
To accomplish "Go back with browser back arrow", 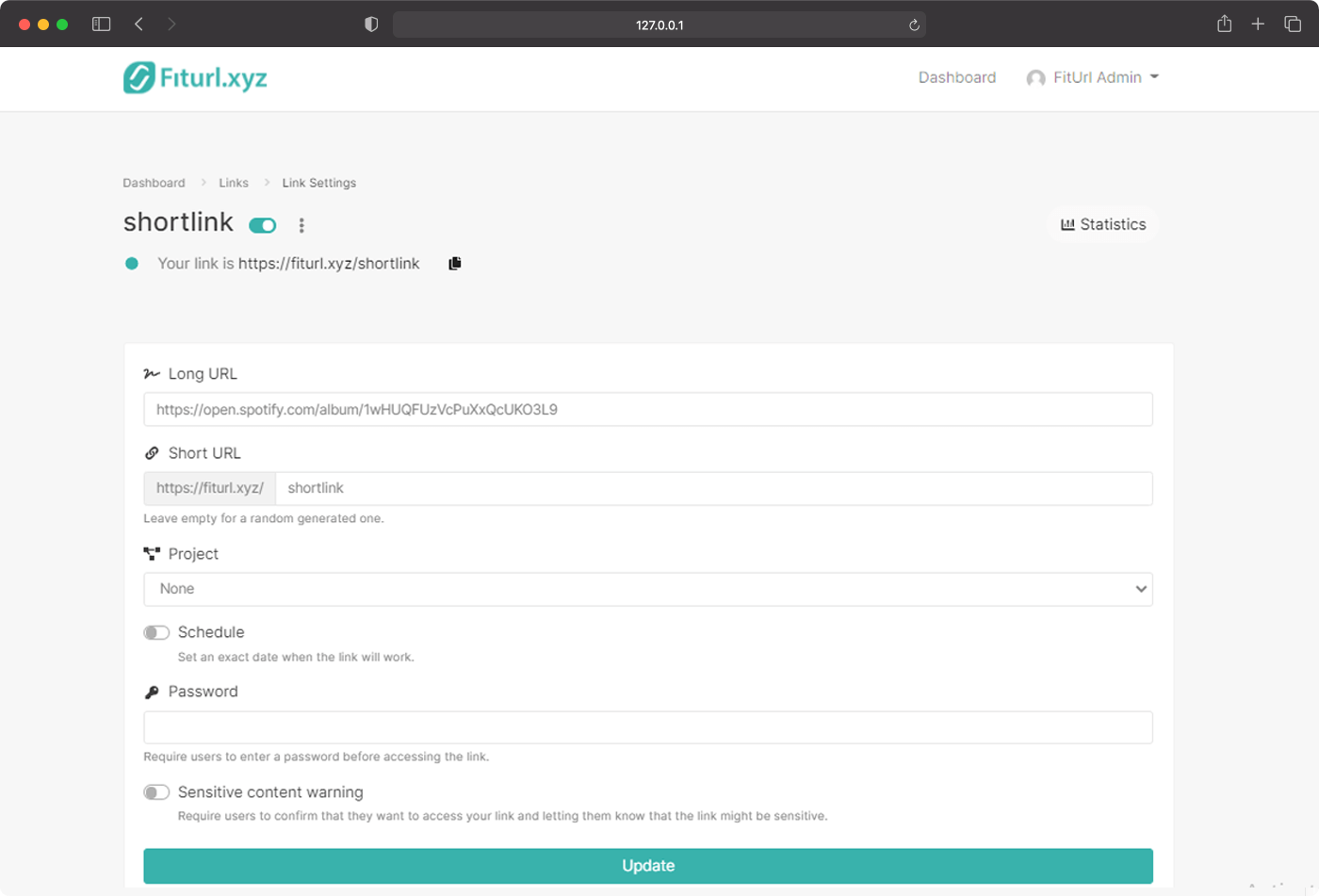I will pos(138,24).
